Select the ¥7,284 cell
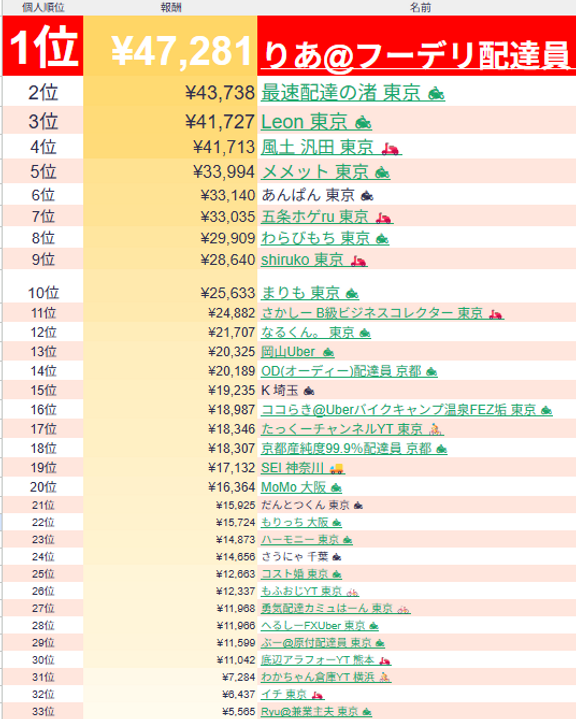The image size is (576, 719). tap(170, 677)
